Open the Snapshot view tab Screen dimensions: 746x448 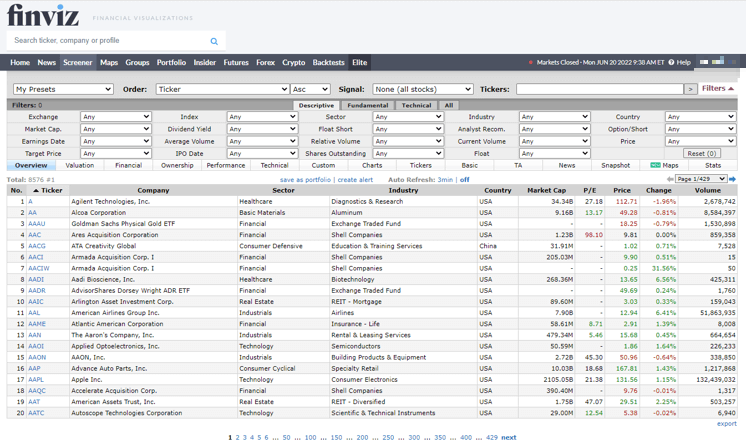tap(615, 166)
